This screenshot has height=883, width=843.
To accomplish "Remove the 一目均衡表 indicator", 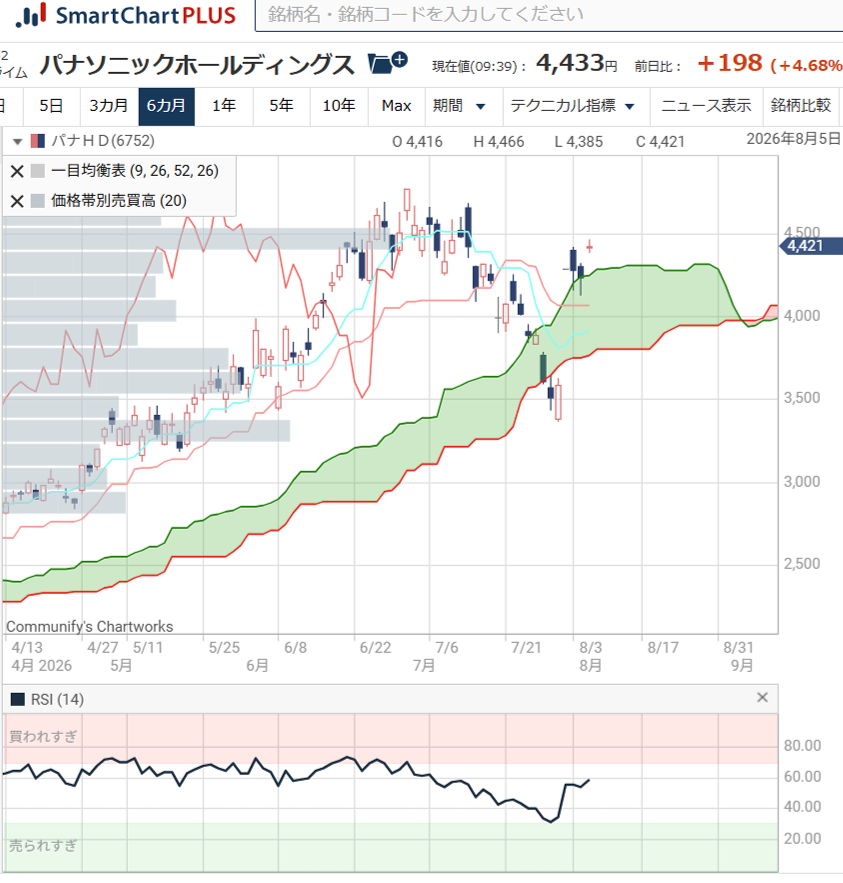I will coord(17,171).
